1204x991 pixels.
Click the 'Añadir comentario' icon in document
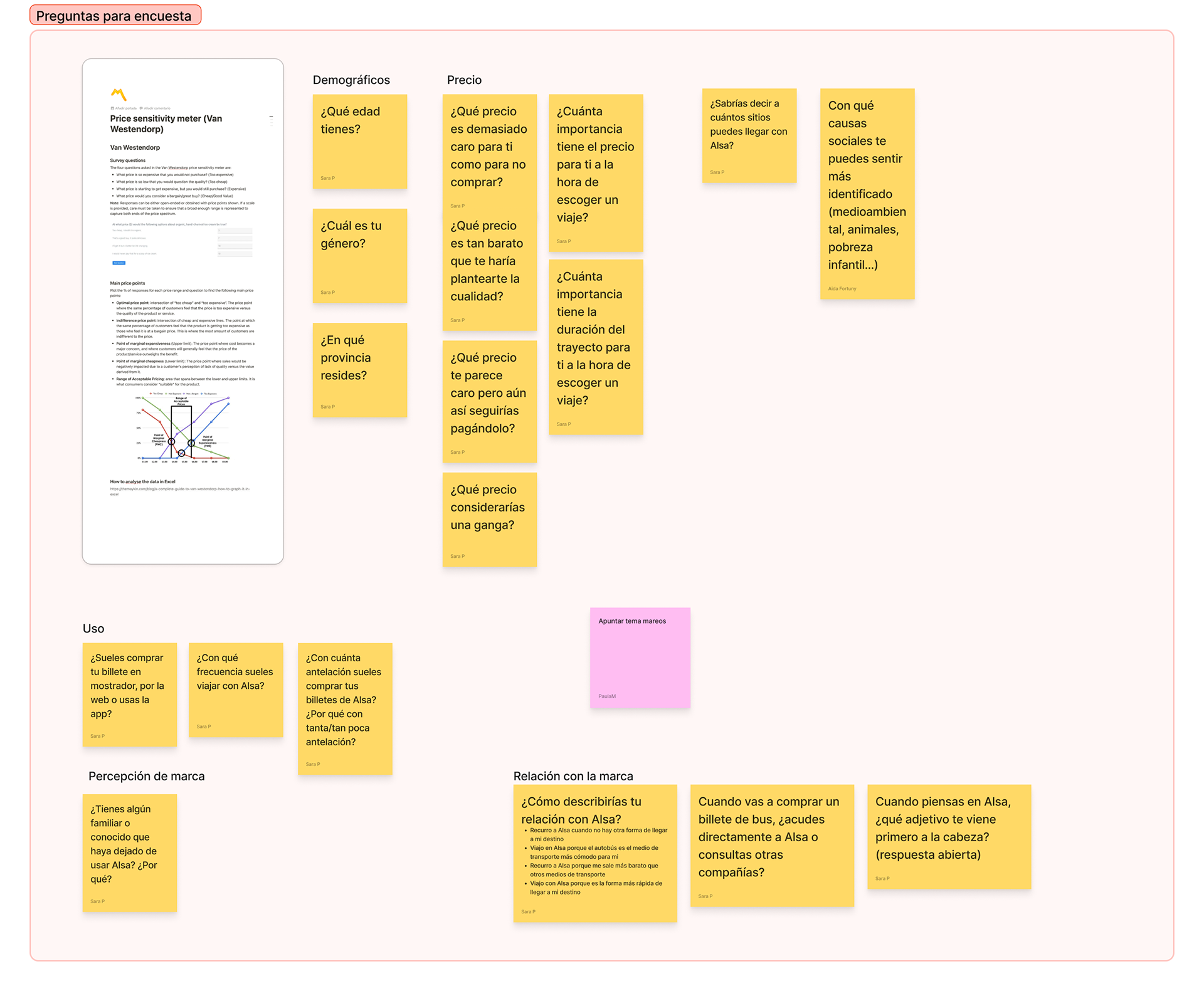tap(142, 108)
